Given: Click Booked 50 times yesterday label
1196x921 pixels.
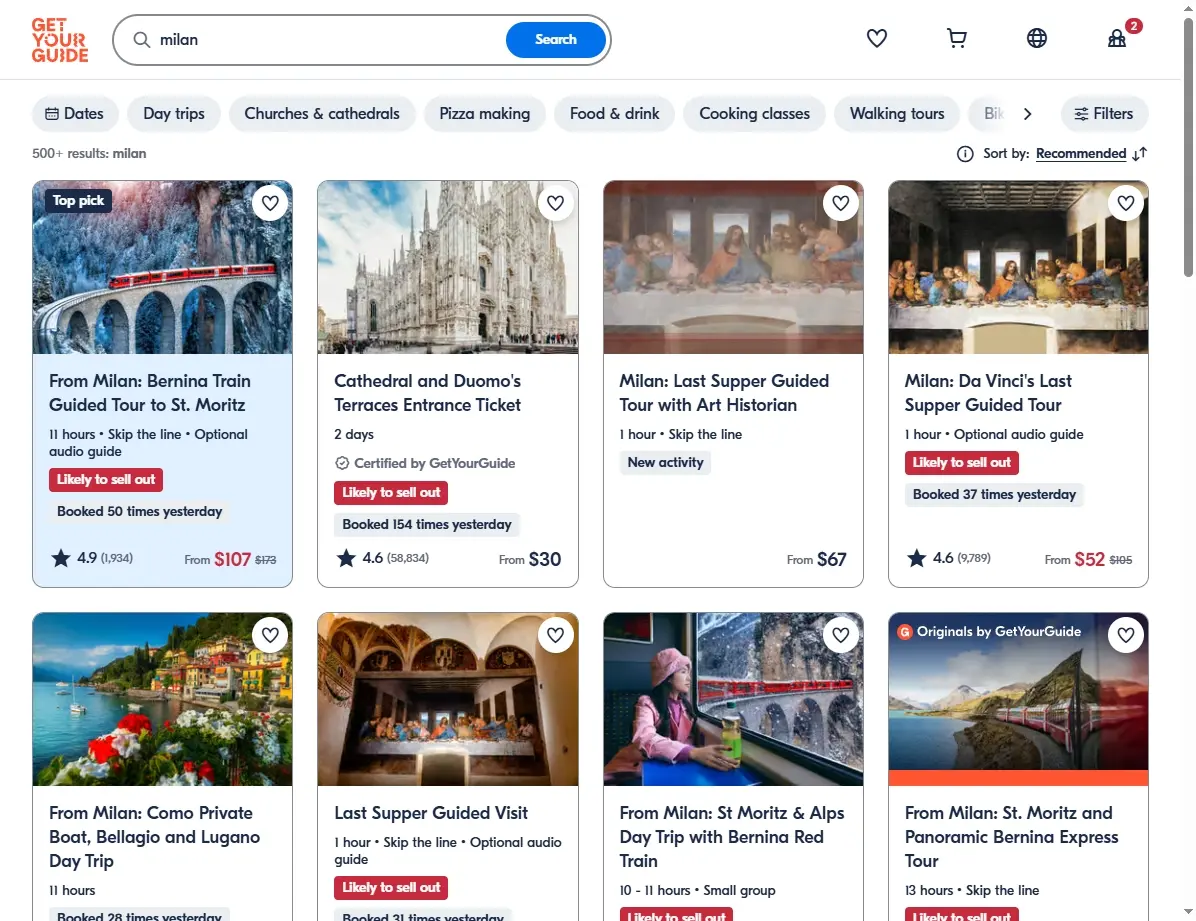Looking at the screenshot, I should click(140, 512).
